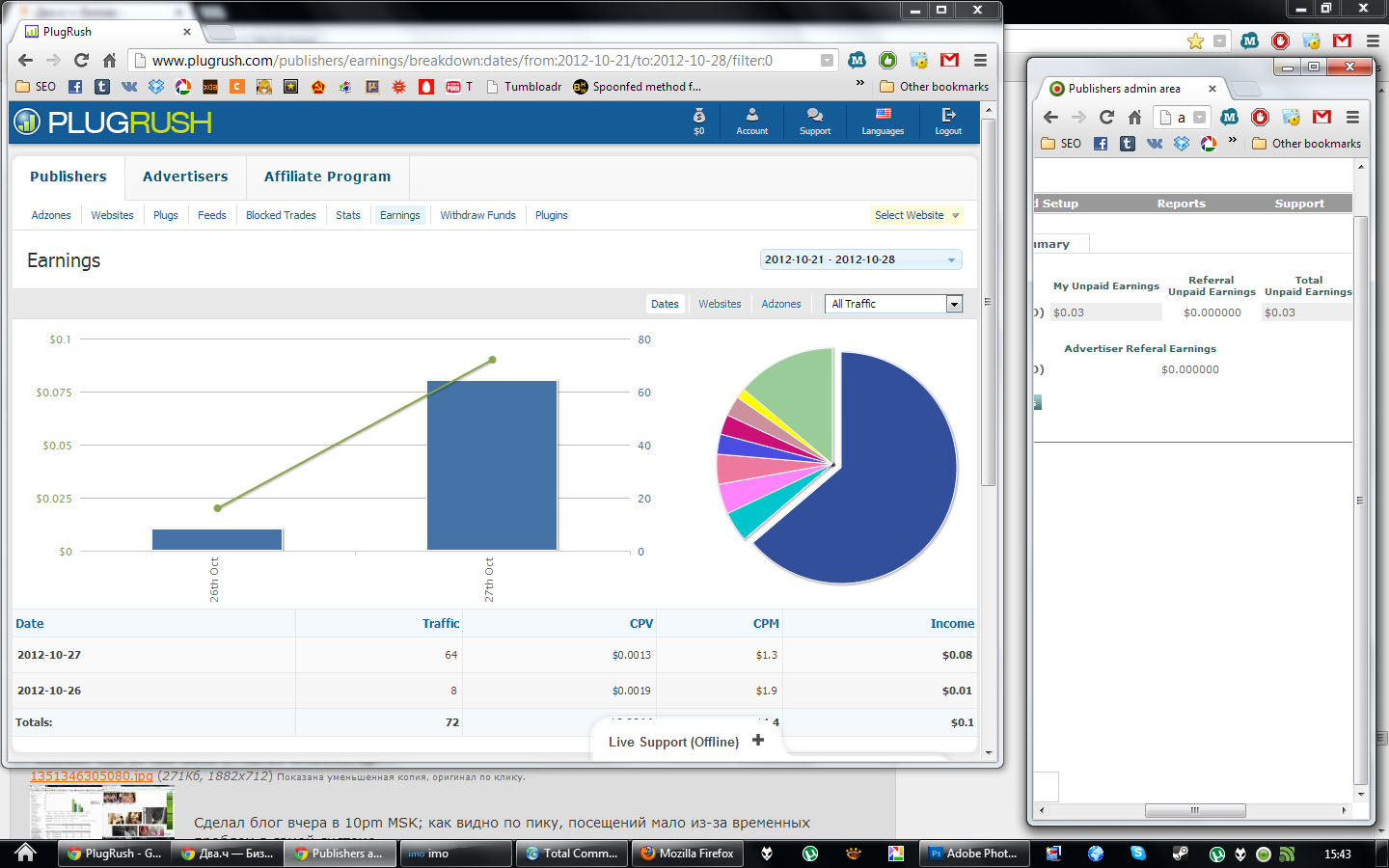This screenshot has width=1389, height=868.
Task: Click horizontal scrollbar in Publishers admin window
Action: (x=1195, y=810)
